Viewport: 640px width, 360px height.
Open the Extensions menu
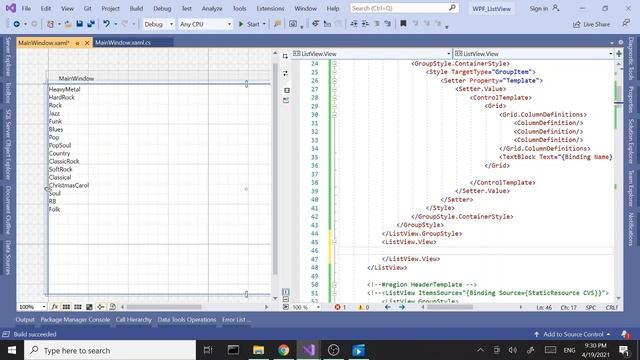click(x=270, y=8)
